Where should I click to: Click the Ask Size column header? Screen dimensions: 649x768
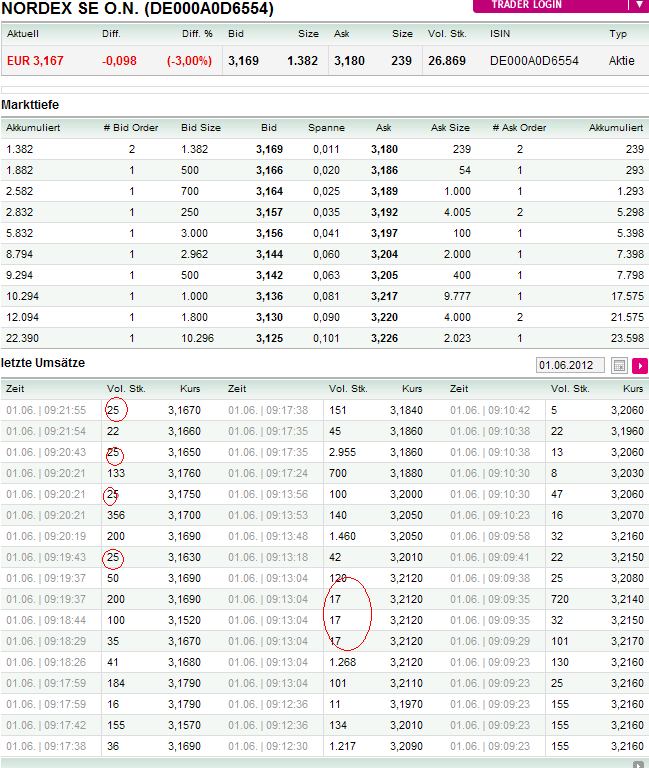450,128
